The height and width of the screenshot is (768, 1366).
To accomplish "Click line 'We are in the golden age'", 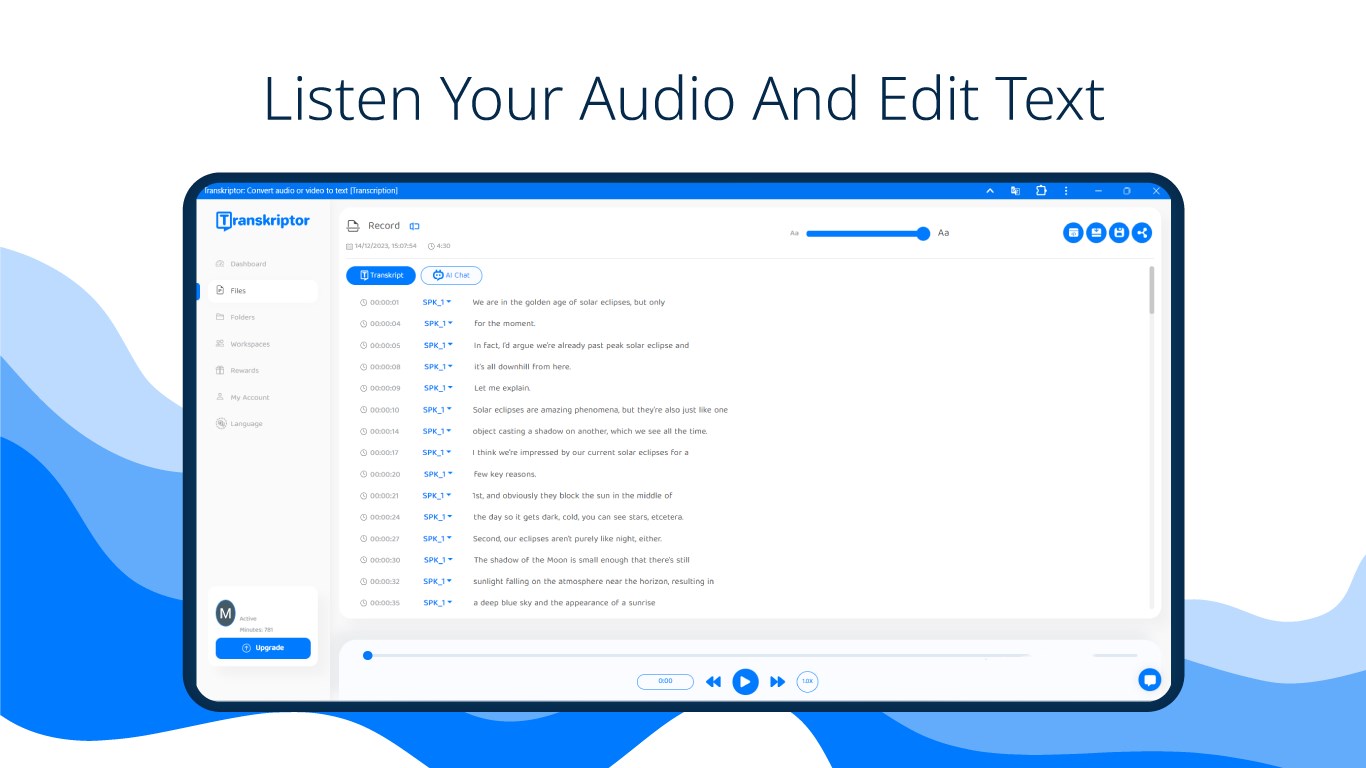I will [569, 302].
